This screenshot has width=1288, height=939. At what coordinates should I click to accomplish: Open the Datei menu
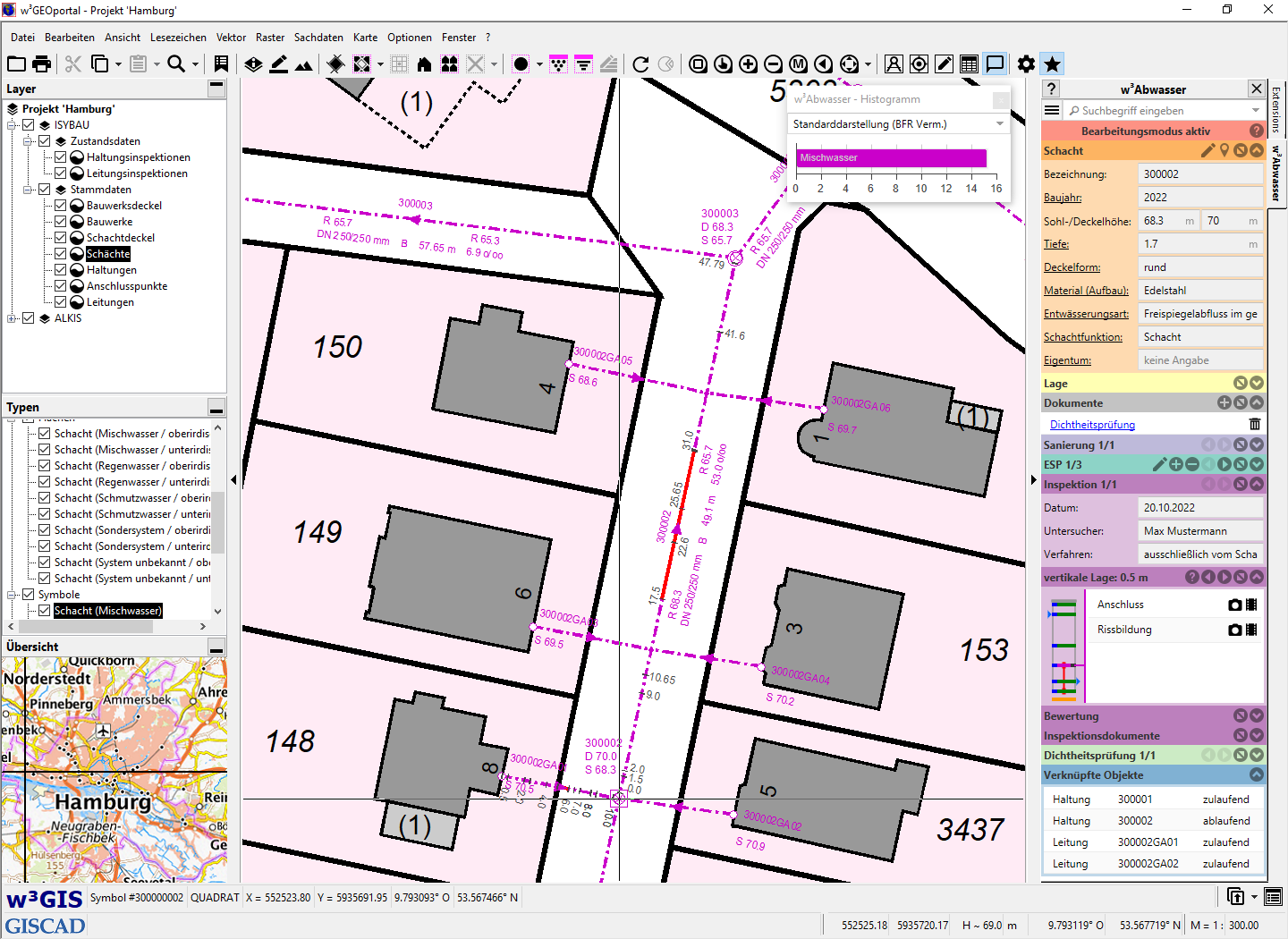coord(23,38)
